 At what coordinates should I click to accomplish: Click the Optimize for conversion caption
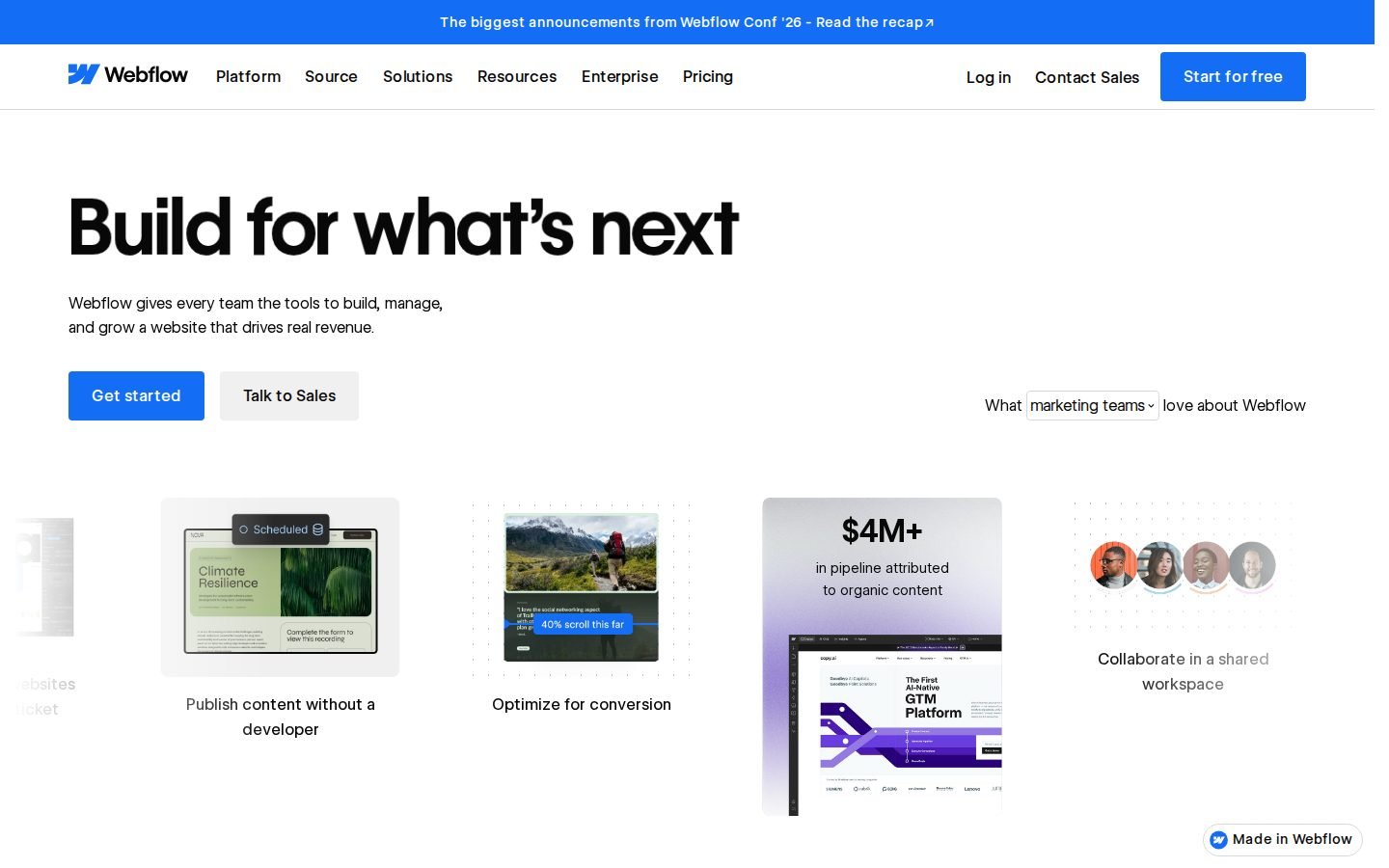[x=582, y=704]
